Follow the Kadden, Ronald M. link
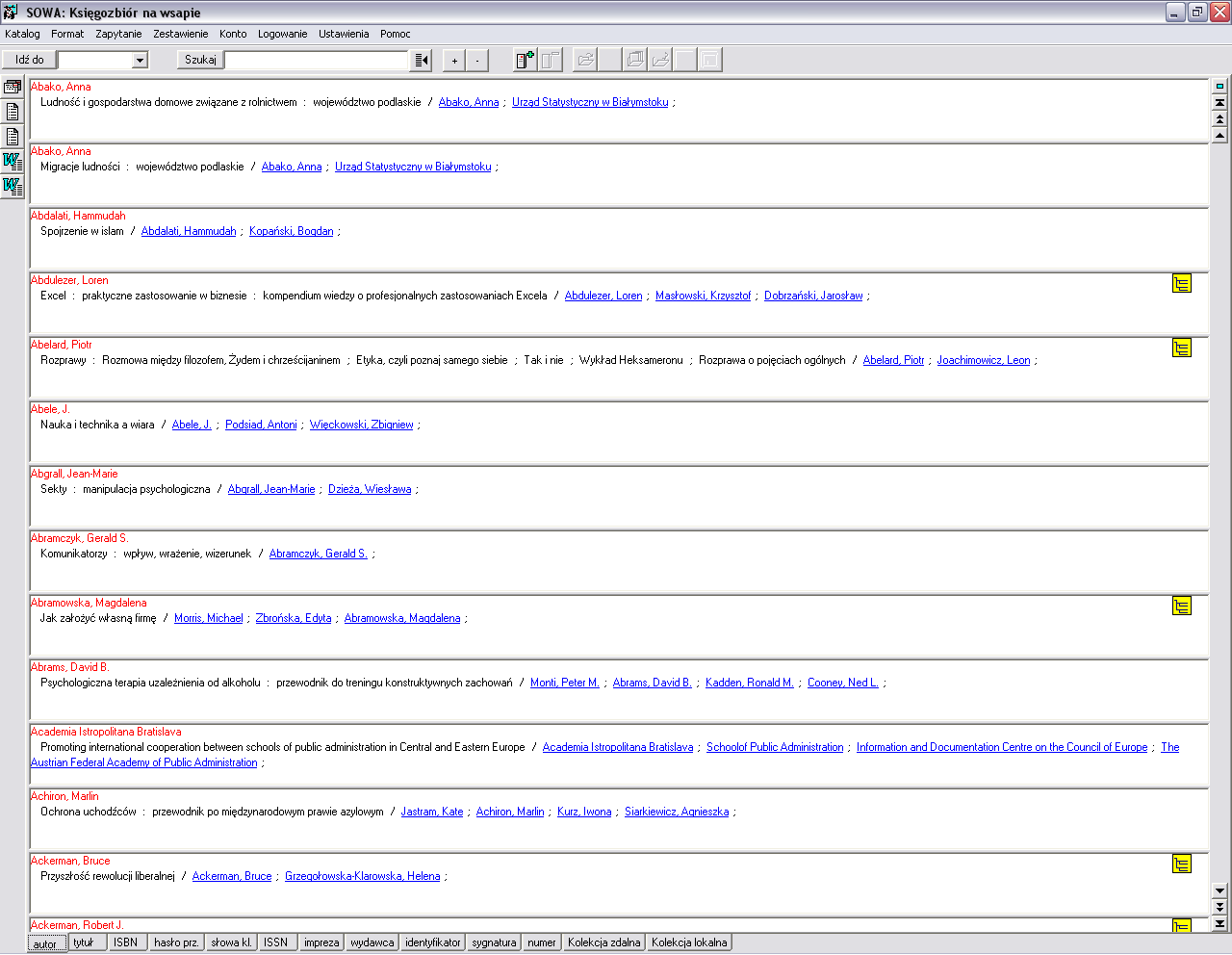Viewport: 1232px width, 955px height. point(750,683)
